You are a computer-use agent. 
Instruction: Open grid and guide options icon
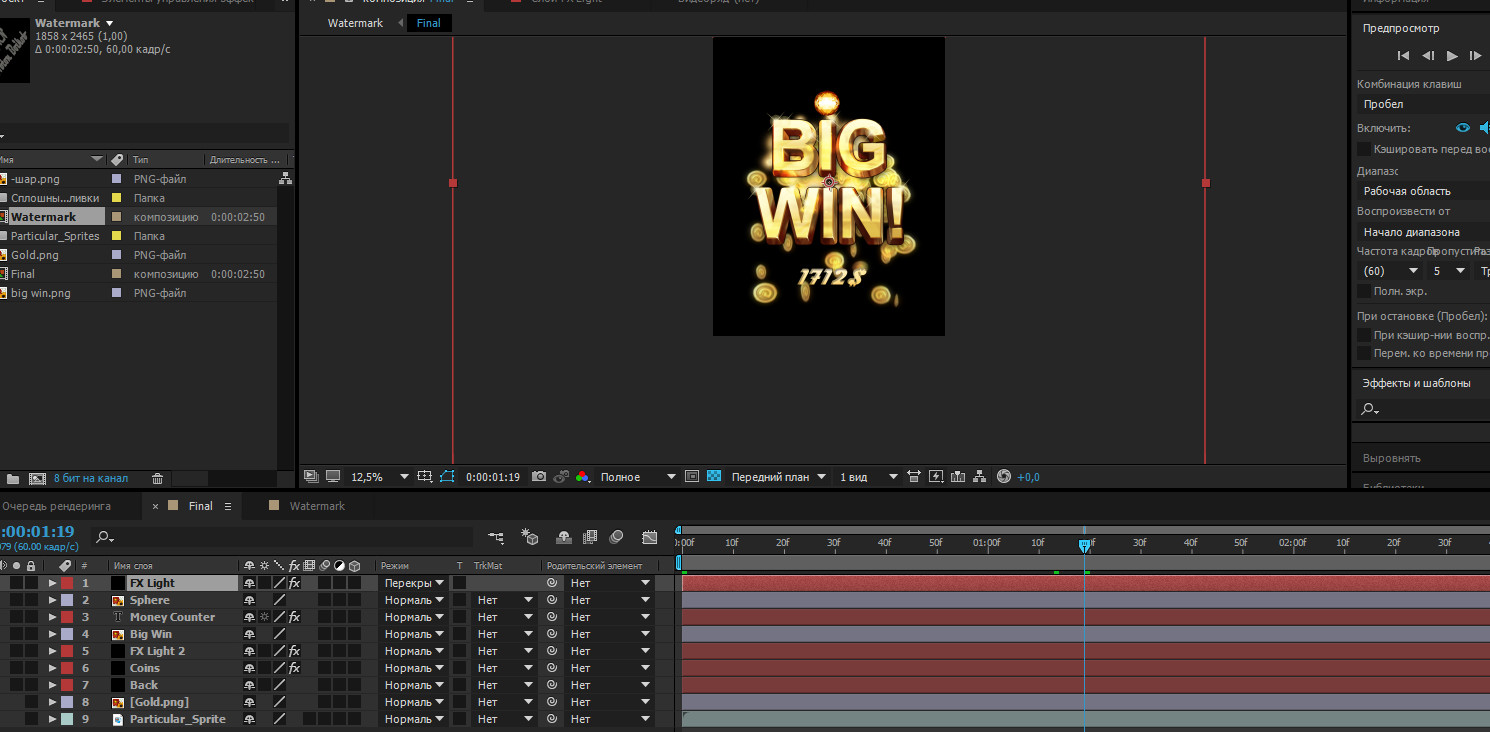[425, 477]
